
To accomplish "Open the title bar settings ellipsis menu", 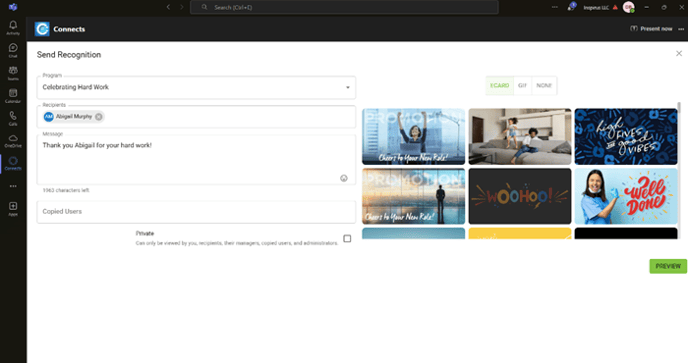I will [x=555, y=7].
